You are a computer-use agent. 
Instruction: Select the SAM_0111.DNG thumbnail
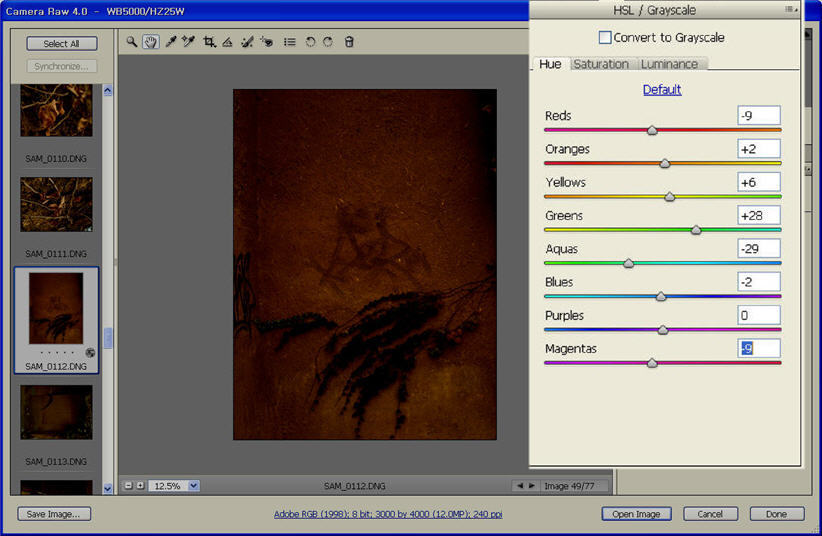click(x=57, y=205)
